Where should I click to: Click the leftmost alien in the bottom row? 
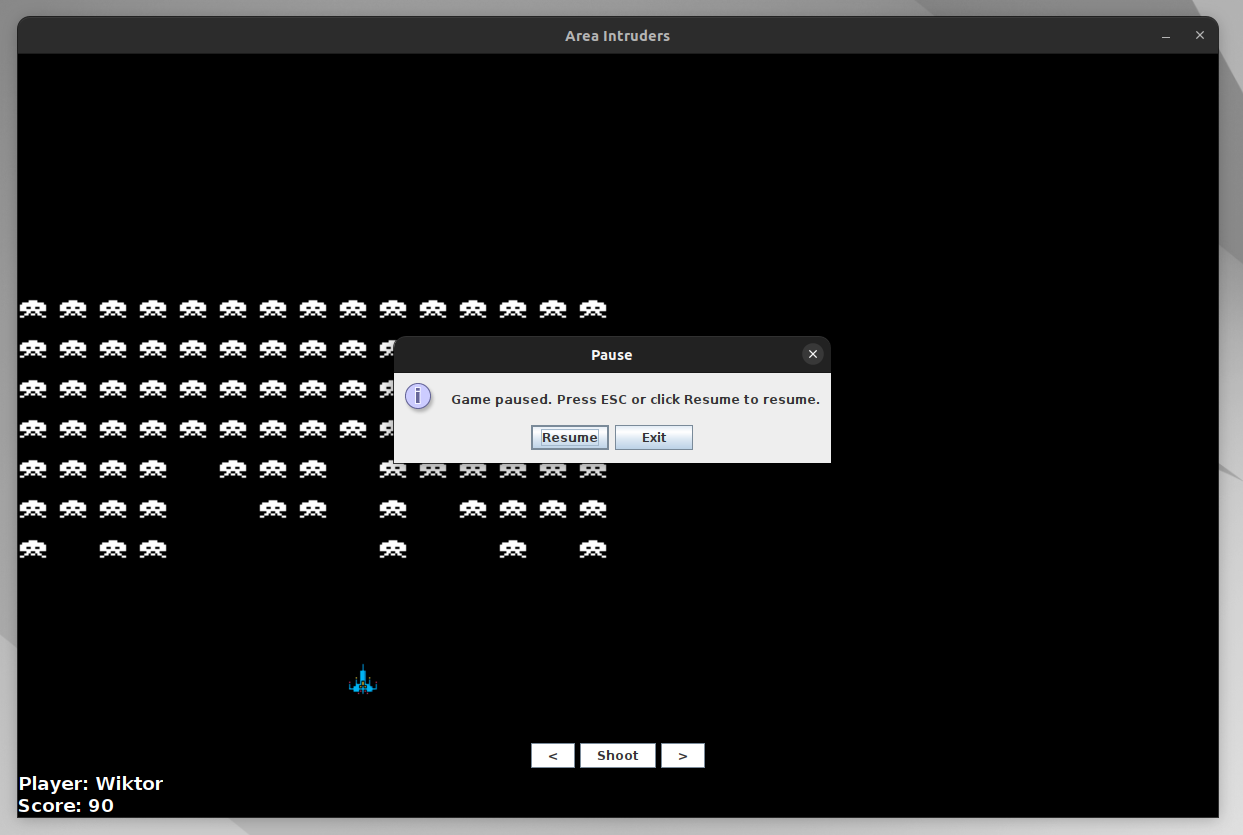pyautogui.click(x=33, y=549)
